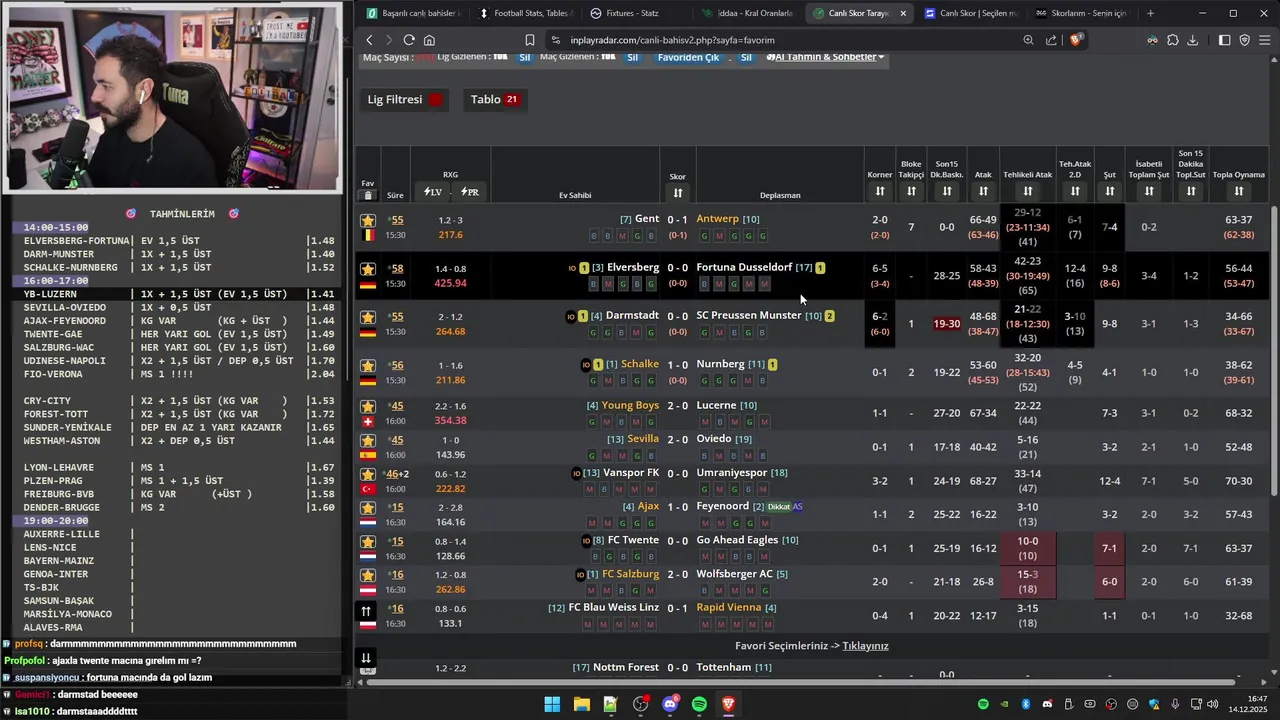Sort by İsabetli Toplam Şut arrows
The width and height of the screenshot is (1280, 720).
[1149, 191]
